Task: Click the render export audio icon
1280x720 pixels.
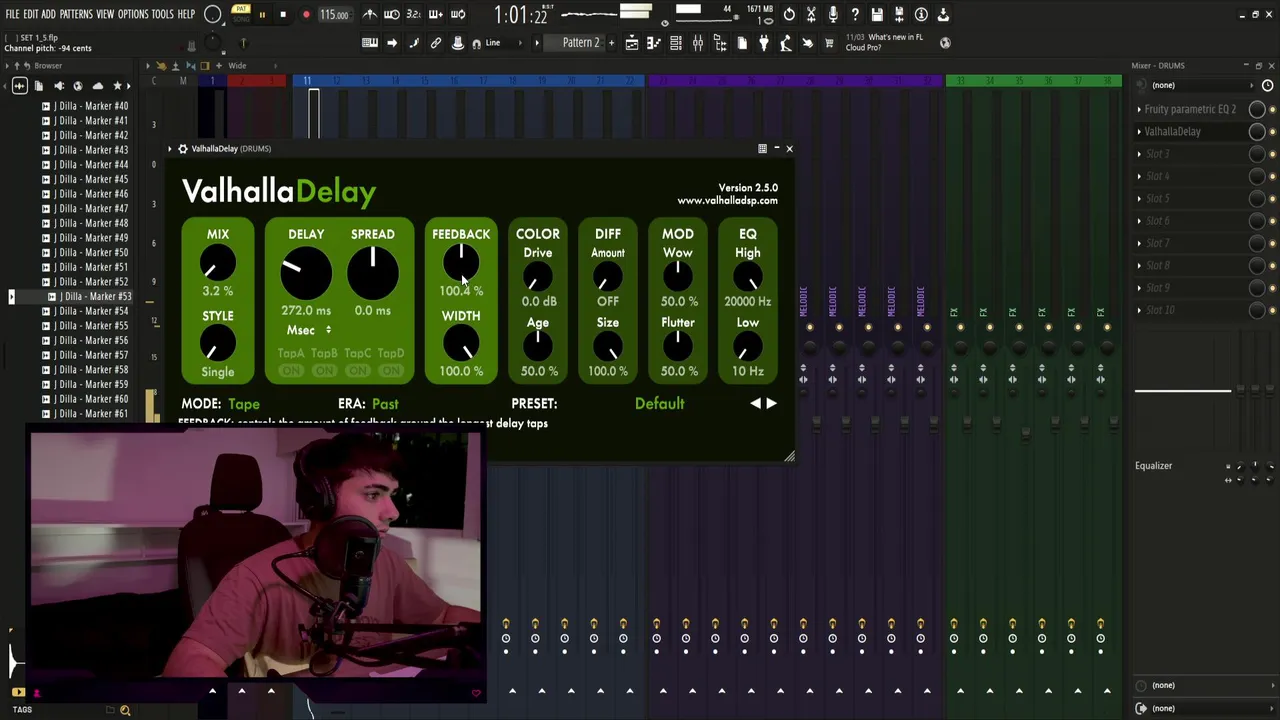Action: [x=899, y=15]
